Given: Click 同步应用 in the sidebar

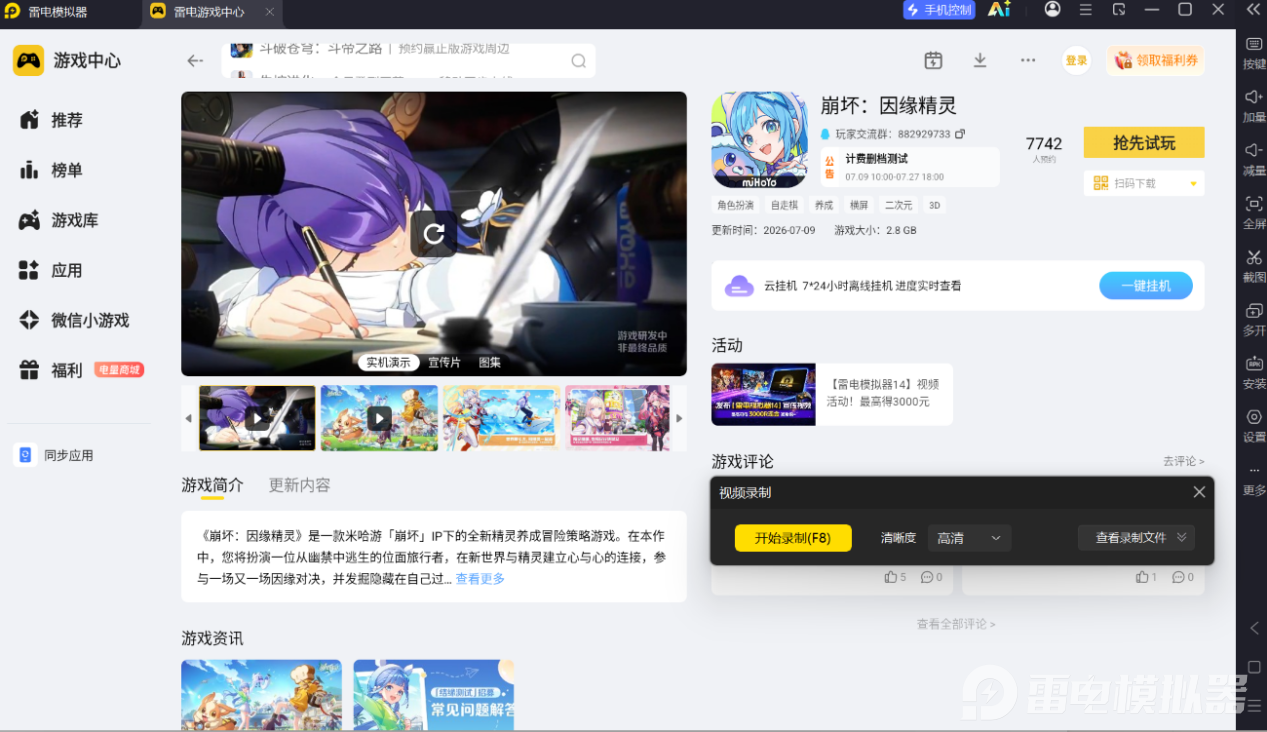Looking at the screenshot, I should pyautogui.click(x=56, y=455).
